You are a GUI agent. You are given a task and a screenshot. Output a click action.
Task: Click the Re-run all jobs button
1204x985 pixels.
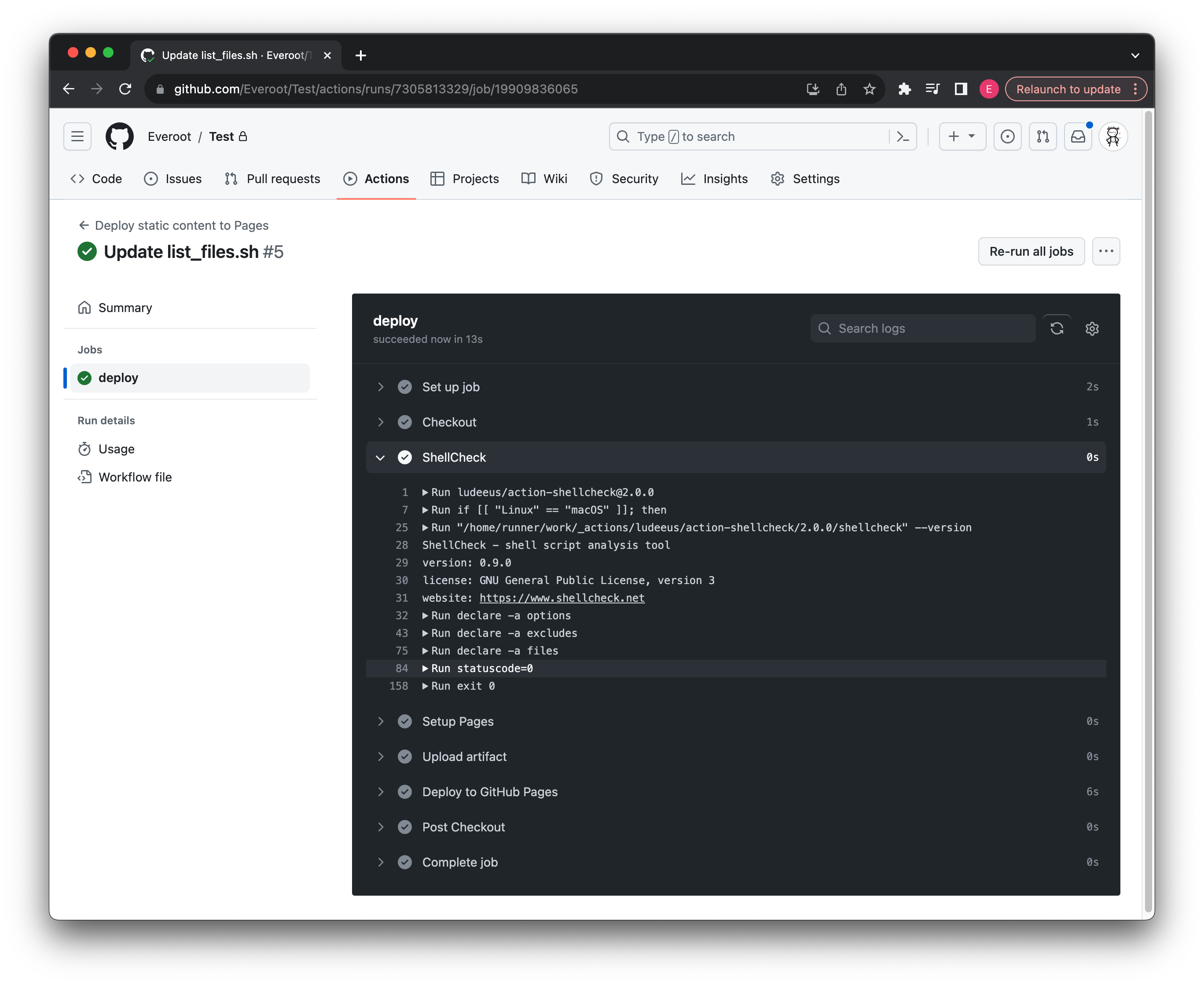1031,251
